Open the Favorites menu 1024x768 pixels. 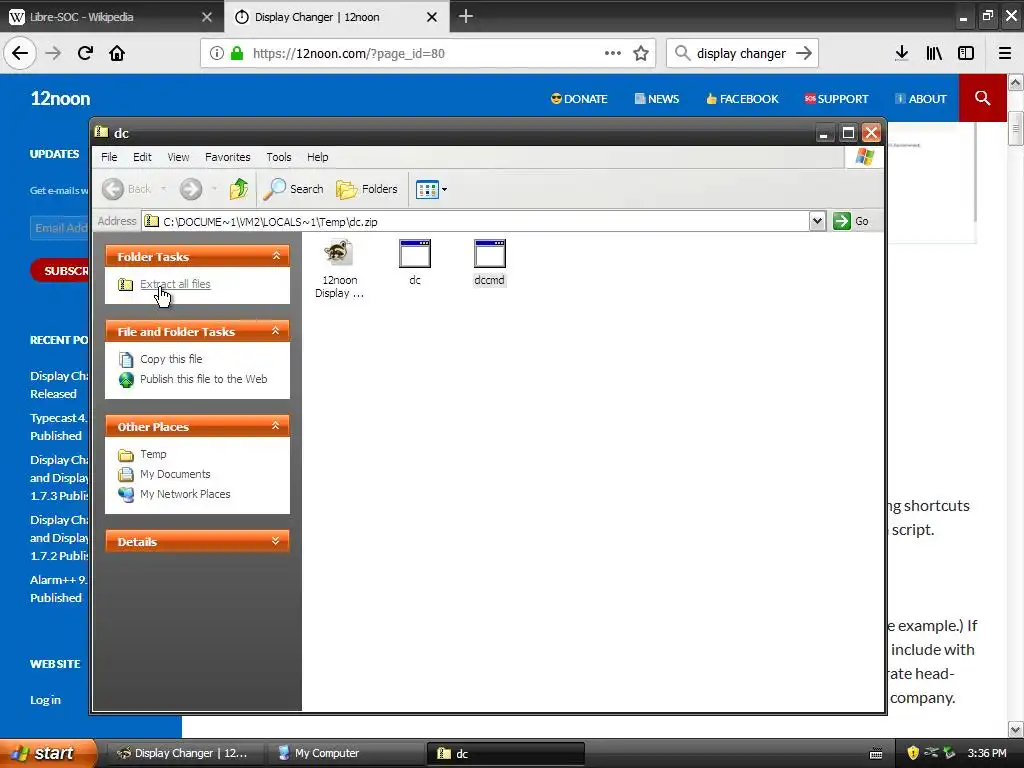pyautogui.click(x=227, y=157)
